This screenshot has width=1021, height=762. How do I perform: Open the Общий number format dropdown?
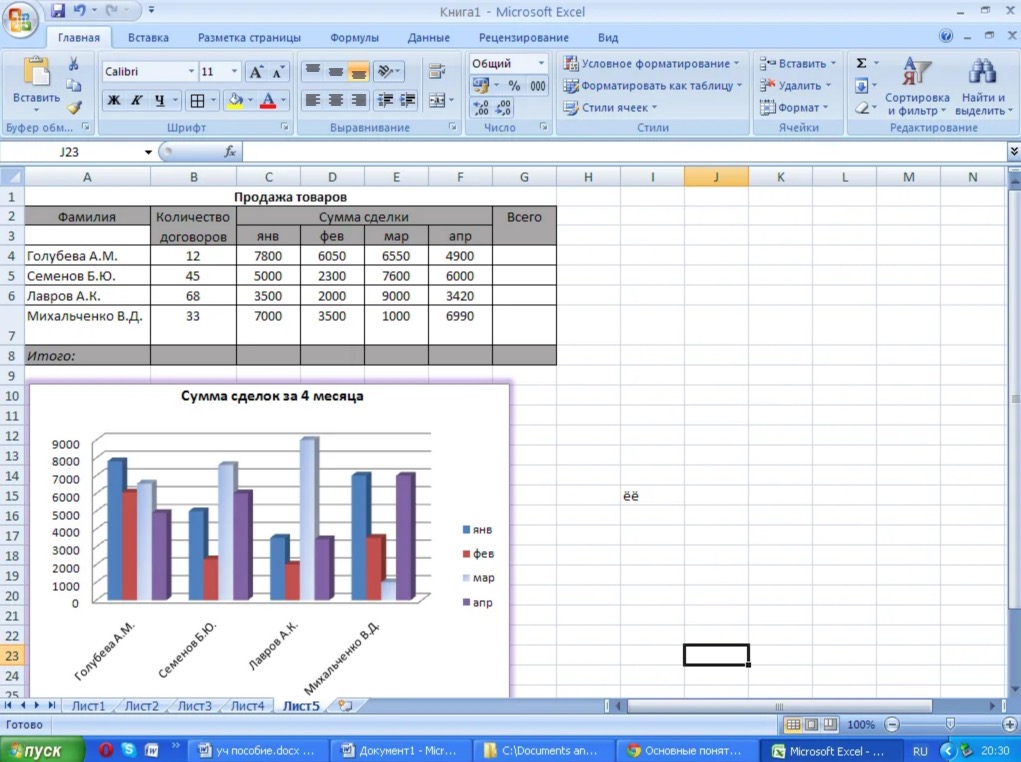[540, 63]
